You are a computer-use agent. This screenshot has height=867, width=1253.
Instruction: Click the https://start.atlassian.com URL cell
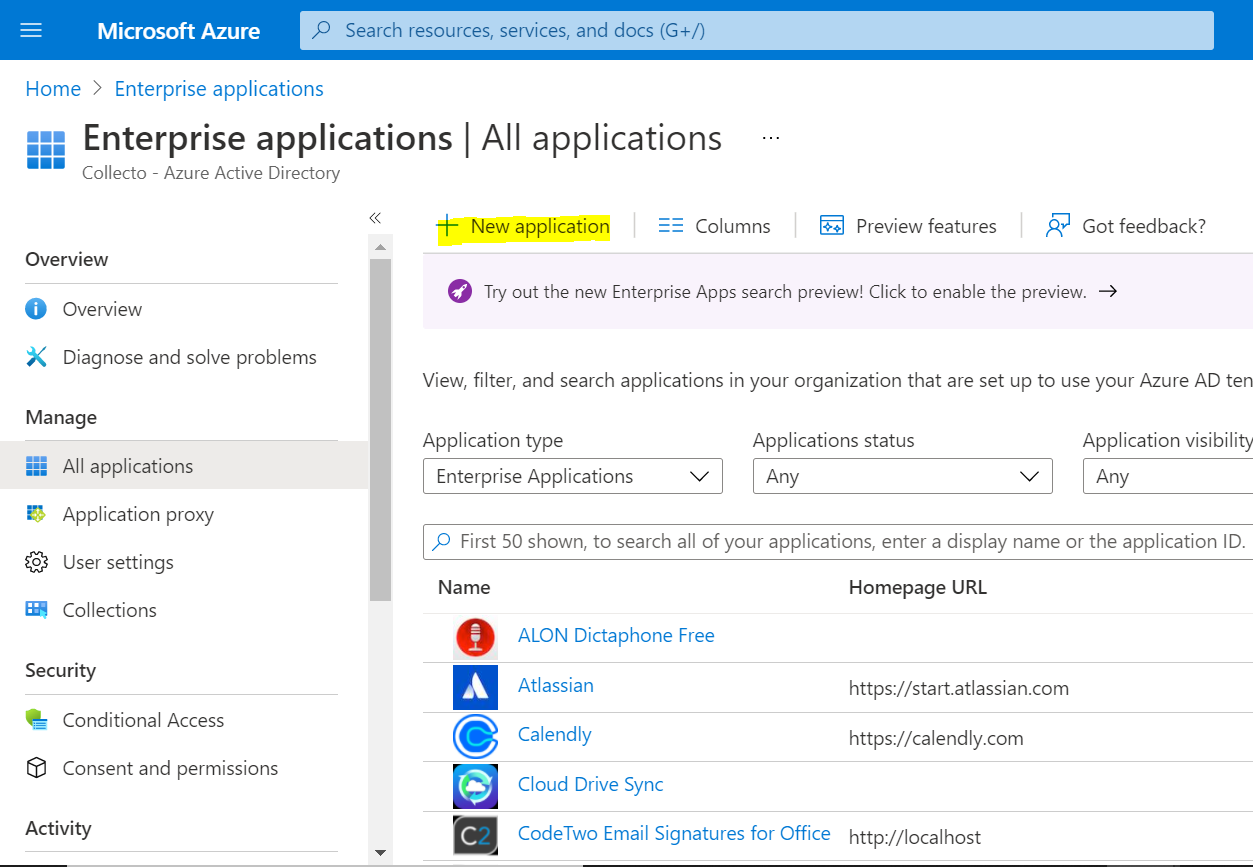coord(959,688)
